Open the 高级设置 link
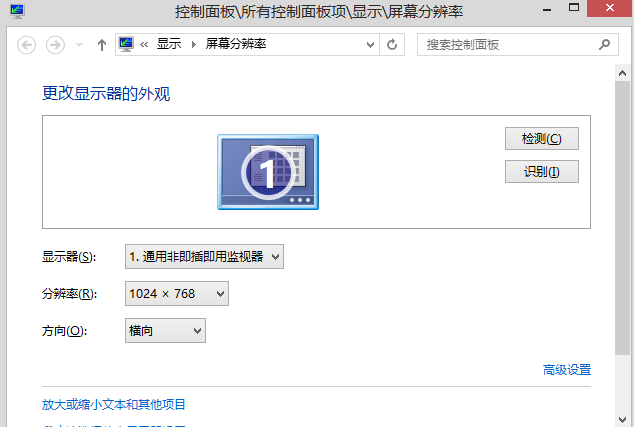The image size is (634, 427). pos(566,370)
